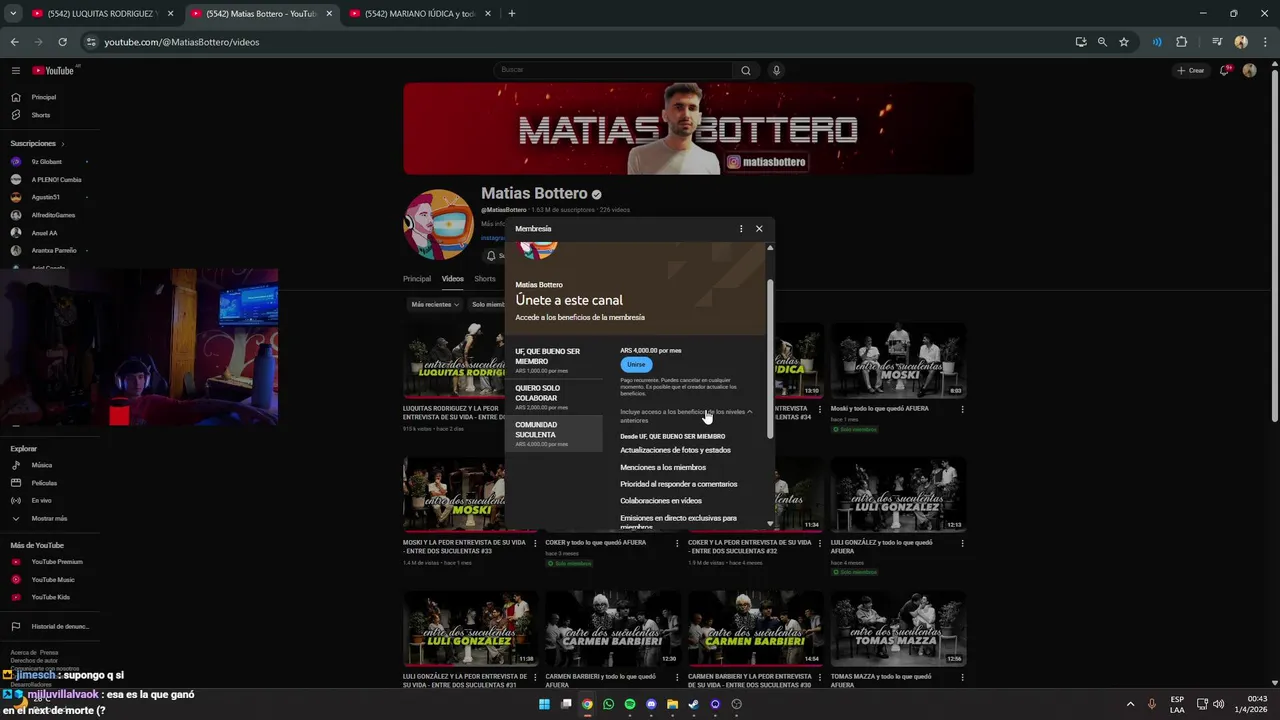Bookmark this page with the star icon

coord(1124,42)
